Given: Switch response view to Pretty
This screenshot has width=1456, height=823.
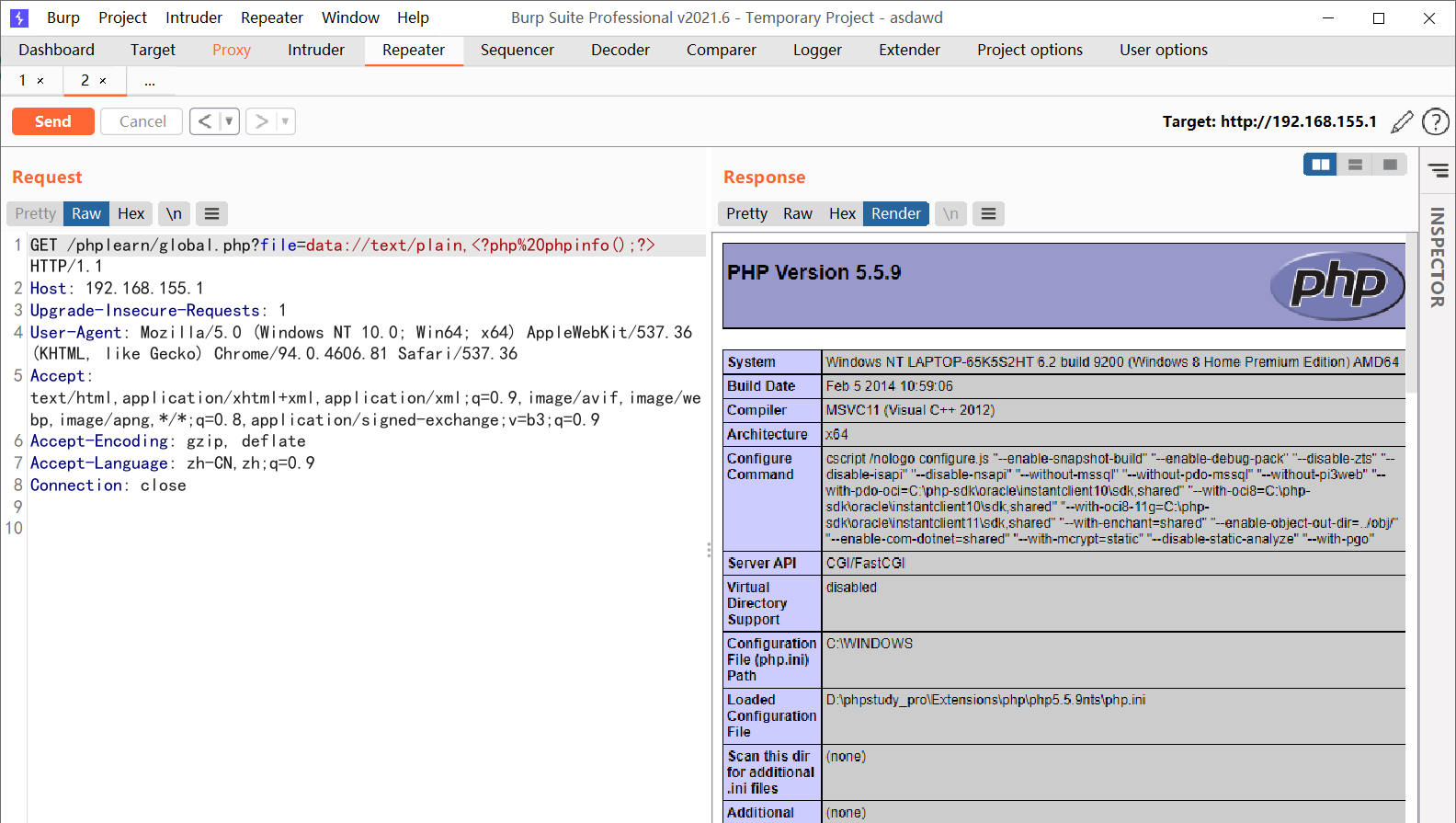Looking at the screenshot, I should (746, 213).
